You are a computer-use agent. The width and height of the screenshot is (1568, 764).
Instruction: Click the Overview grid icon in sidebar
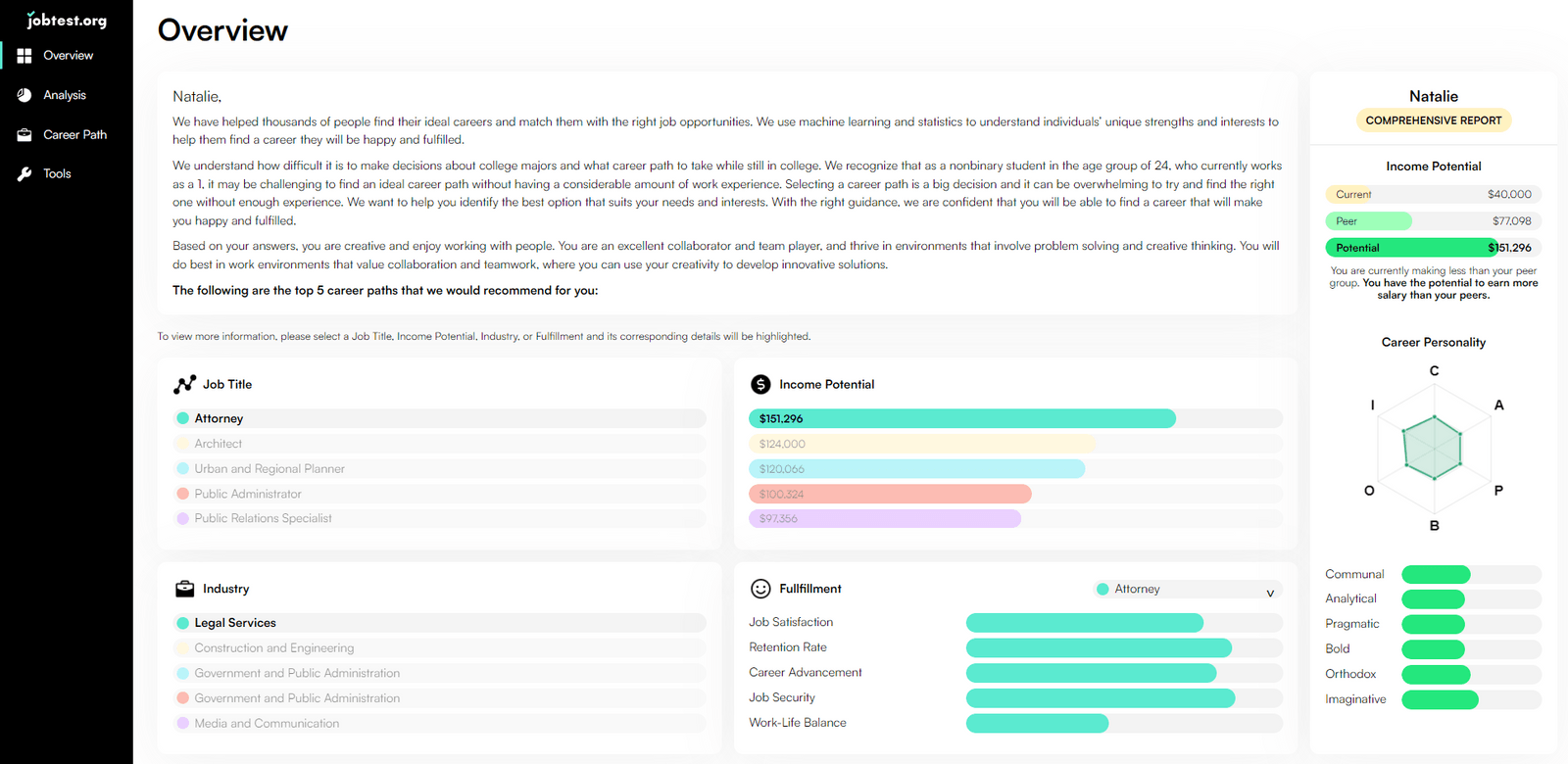click(x=24, y=56)
